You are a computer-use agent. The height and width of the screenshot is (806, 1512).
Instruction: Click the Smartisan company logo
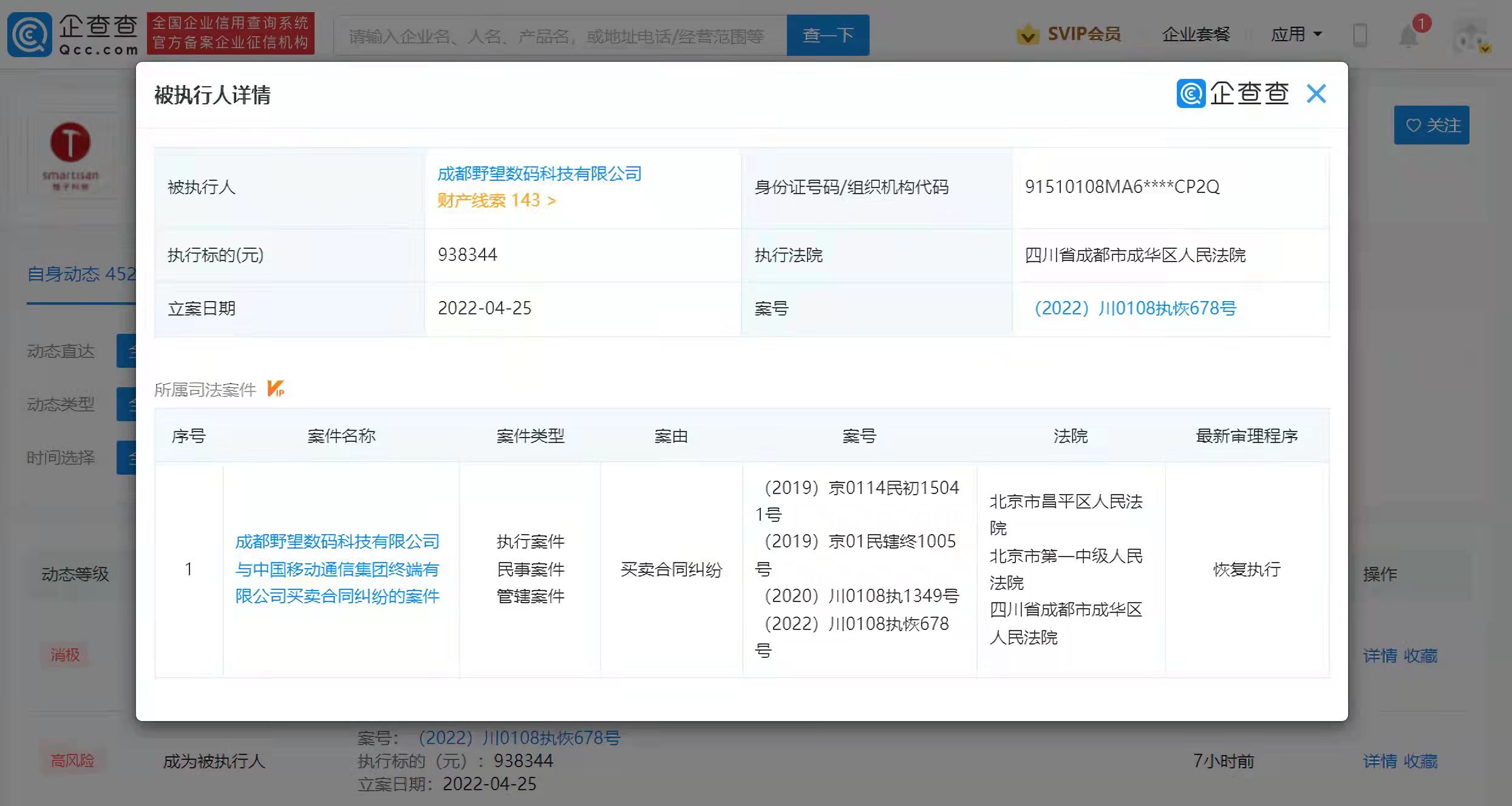pos(70,156)
